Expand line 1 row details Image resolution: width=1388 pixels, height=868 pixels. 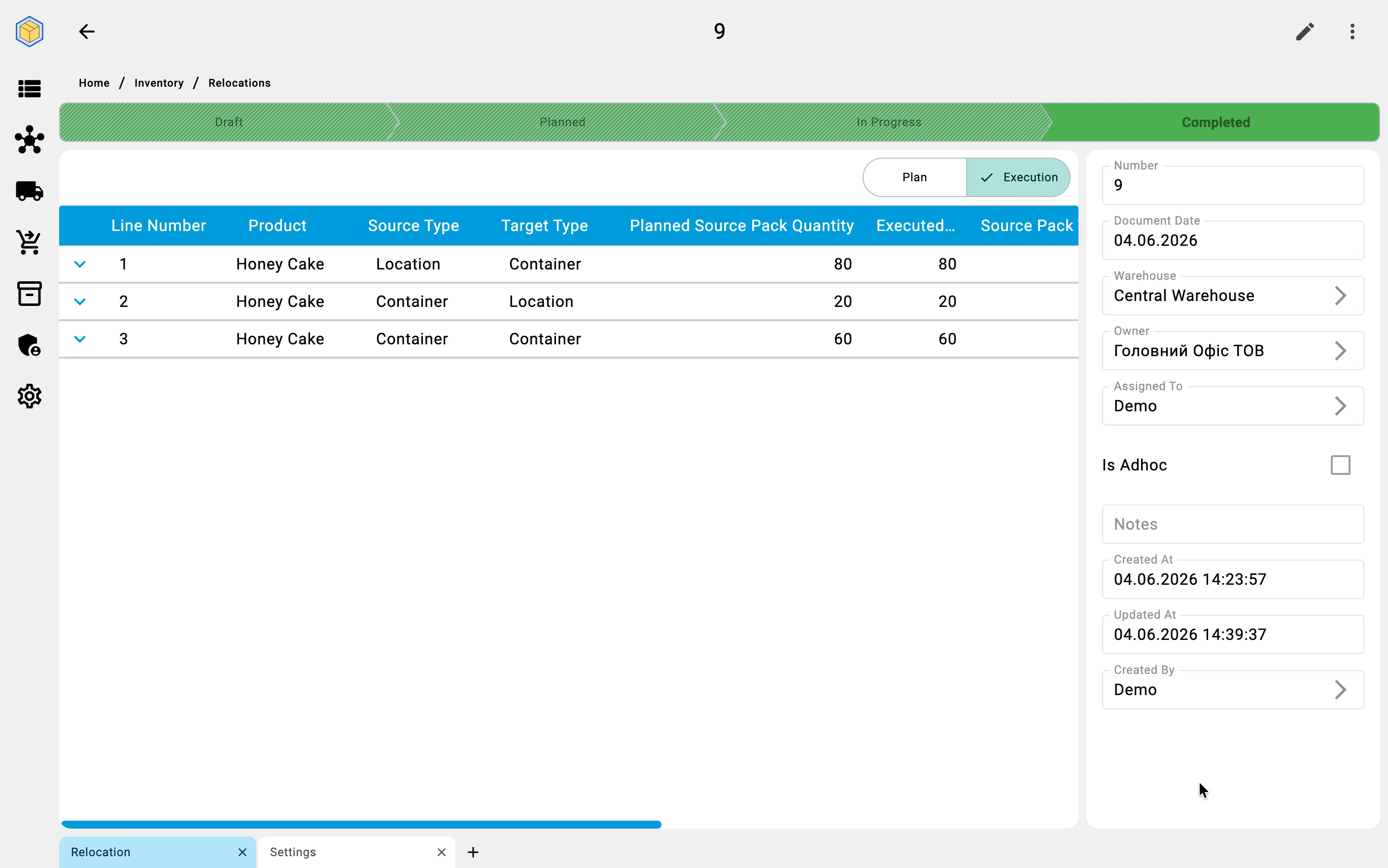(x=80, y=264)
